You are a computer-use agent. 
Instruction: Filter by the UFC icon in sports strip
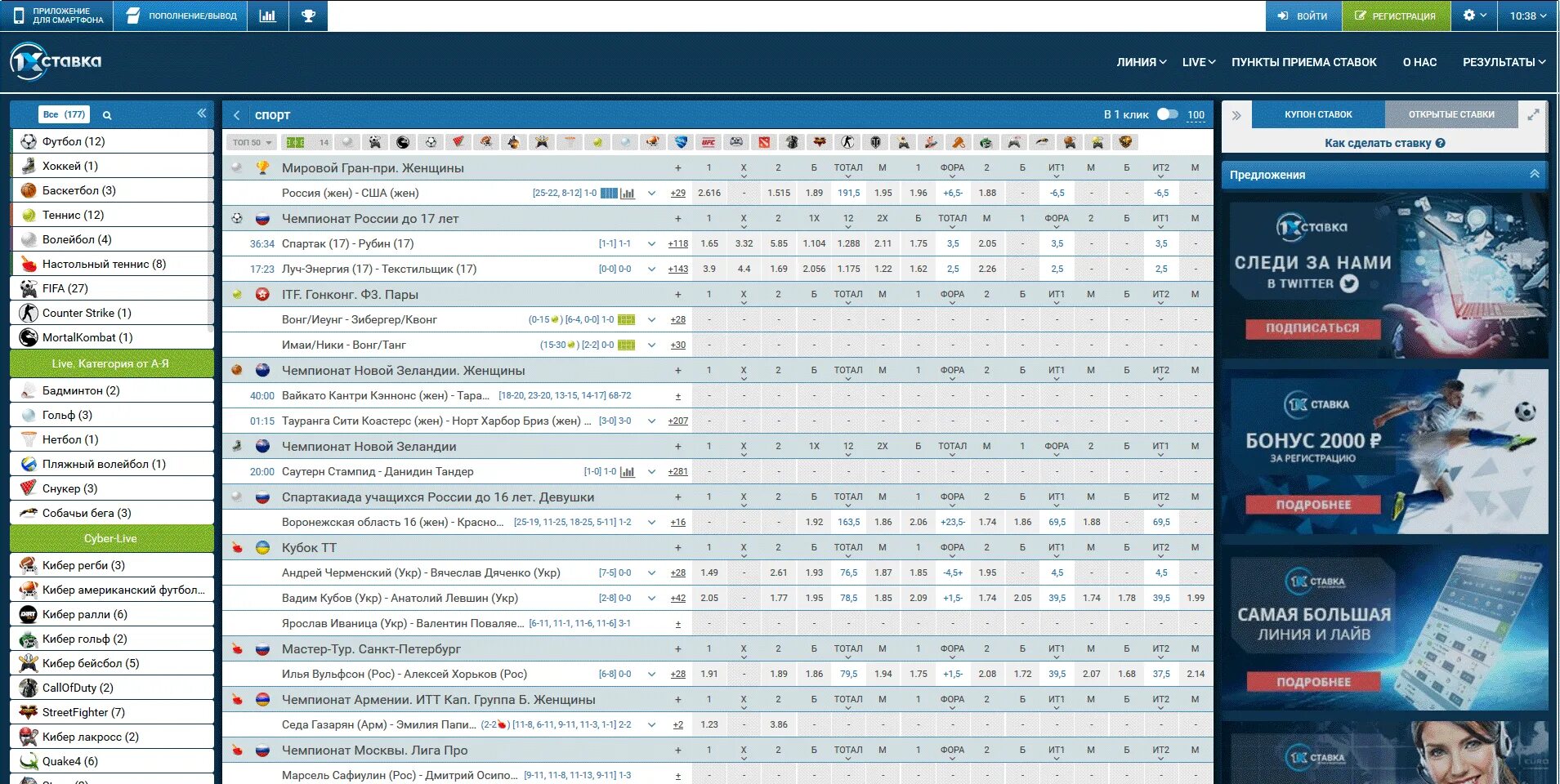click(708, 142)
